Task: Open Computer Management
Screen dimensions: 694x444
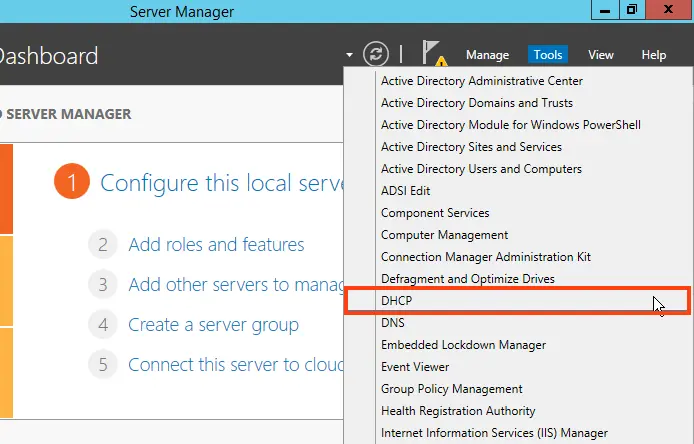Action: click(444, 235)
